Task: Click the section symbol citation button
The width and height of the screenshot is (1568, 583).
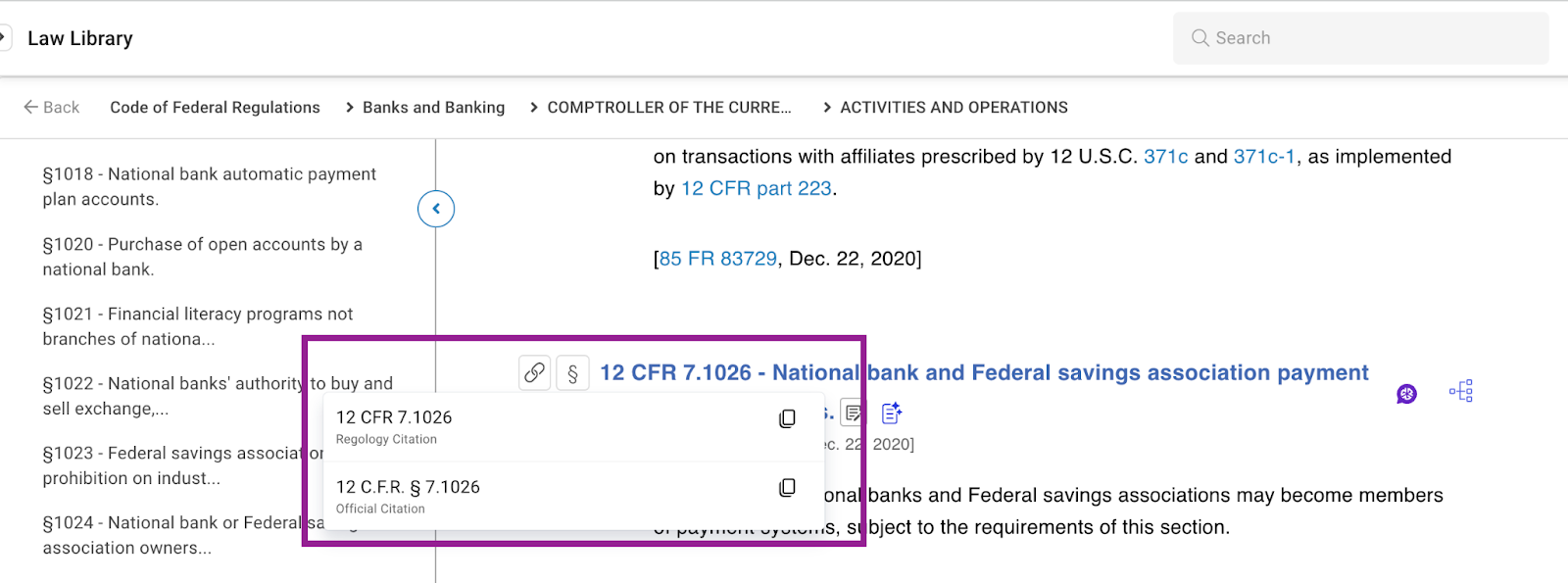Action: [x=572, y=373]
